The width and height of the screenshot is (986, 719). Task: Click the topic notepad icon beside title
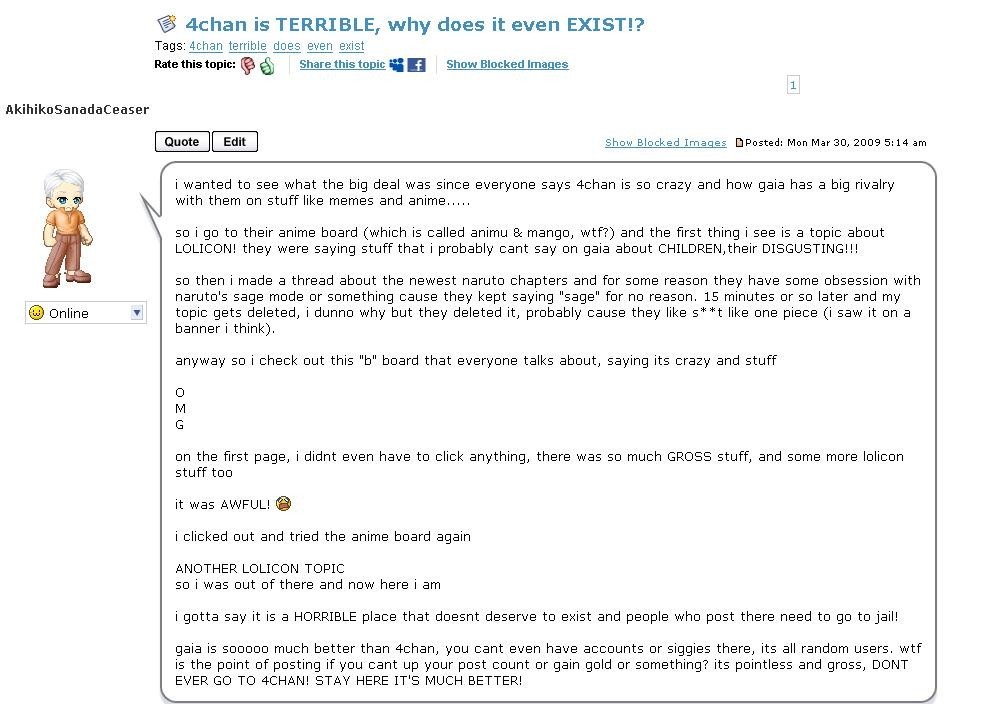[167, 24]
